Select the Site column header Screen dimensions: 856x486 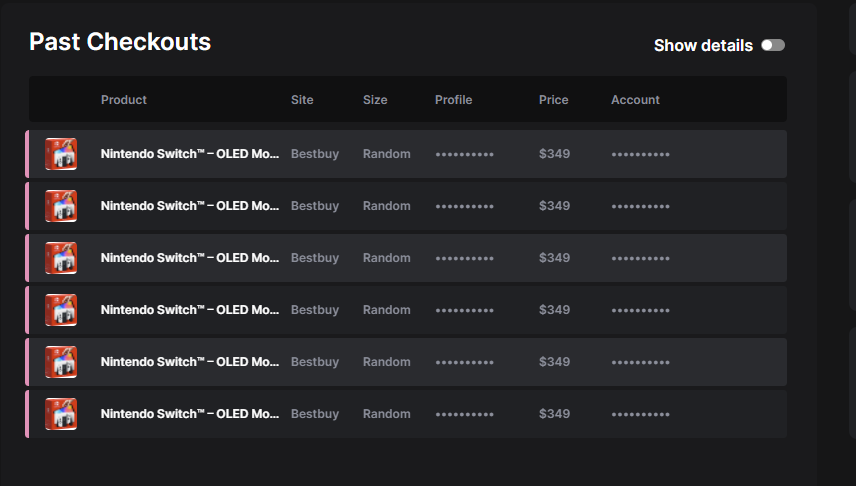302,100
